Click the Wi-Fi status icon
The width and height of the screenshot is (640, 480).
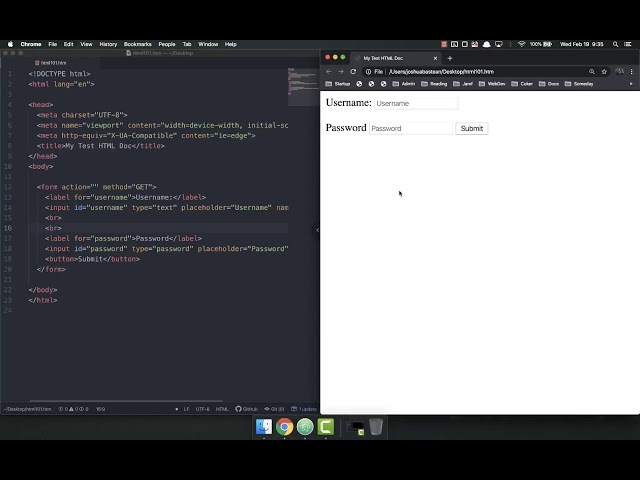point(521,44)
